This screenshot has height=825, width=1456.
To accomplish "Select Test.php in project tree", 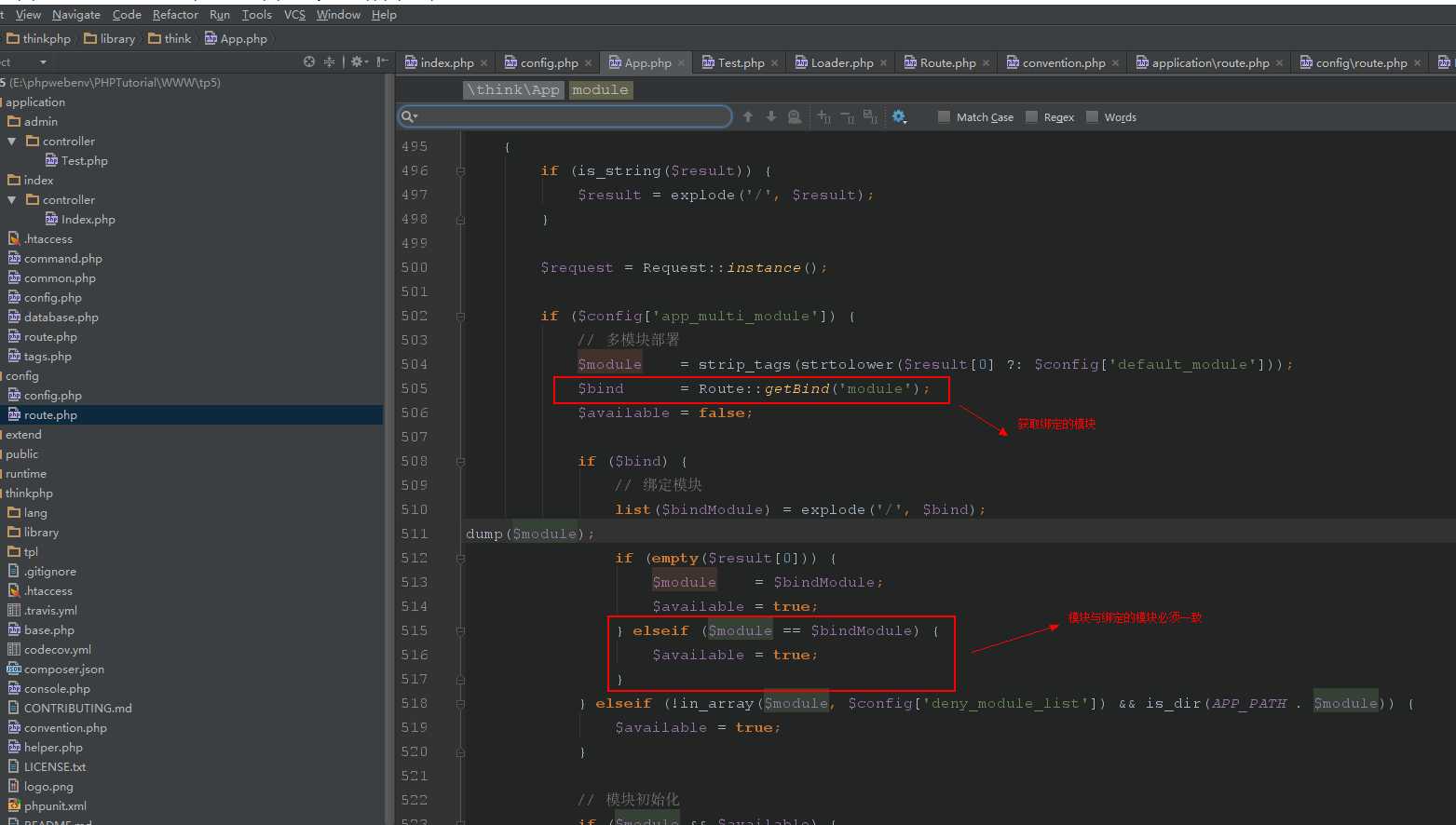I will [x=76, y=161].
